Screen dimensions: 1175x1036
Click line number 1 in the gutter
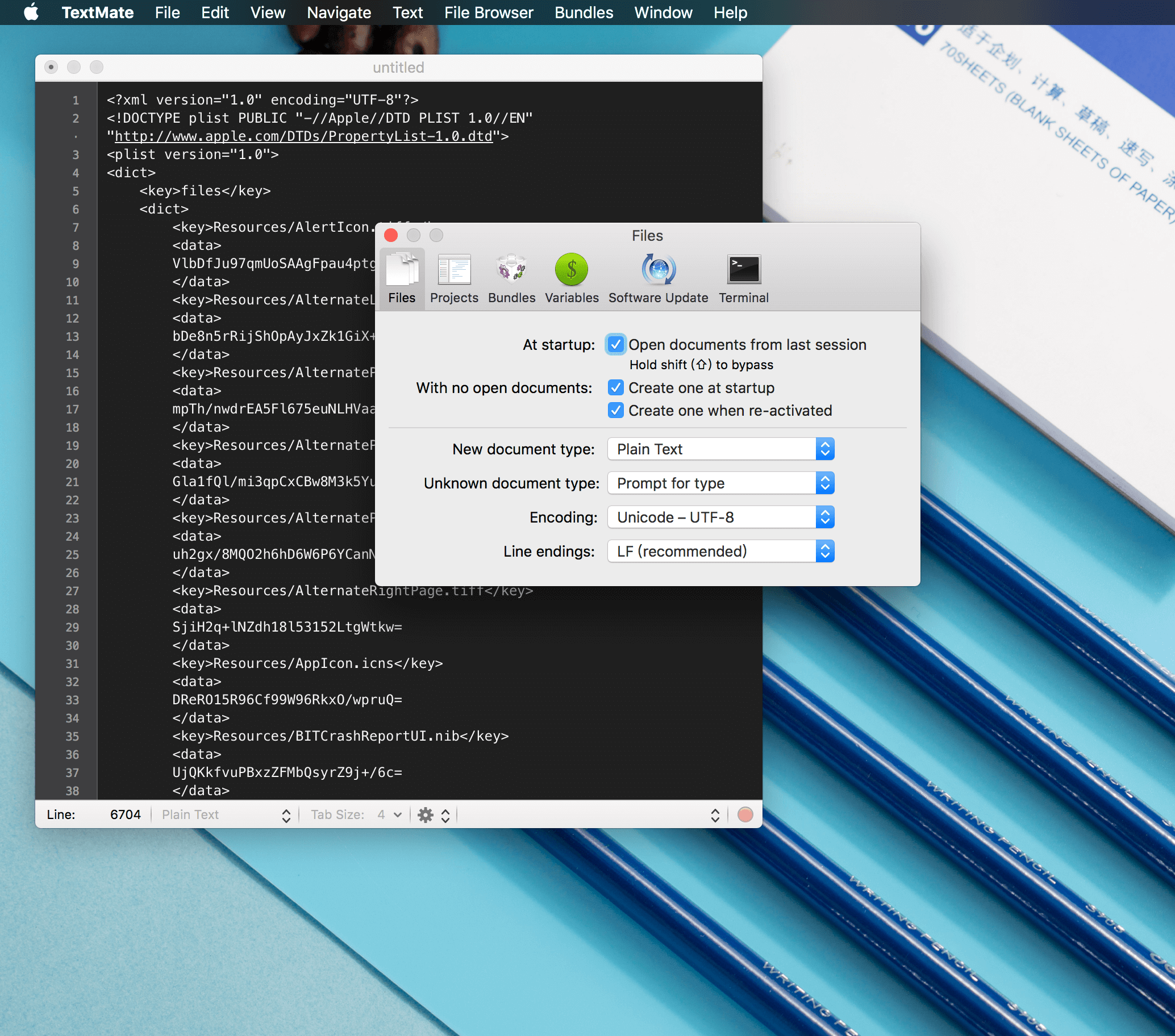tap(76, 100)
